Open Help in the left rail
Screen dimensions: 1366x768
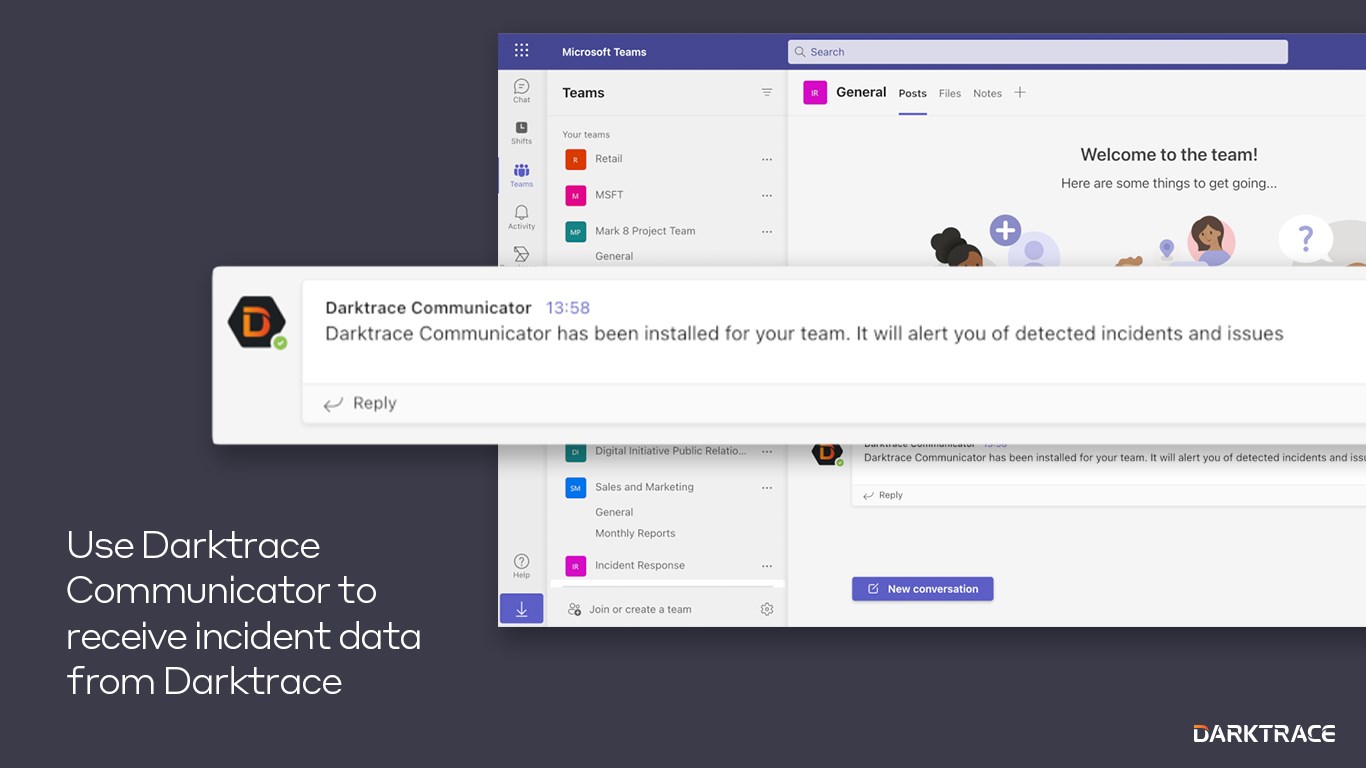tap(521, 566)
